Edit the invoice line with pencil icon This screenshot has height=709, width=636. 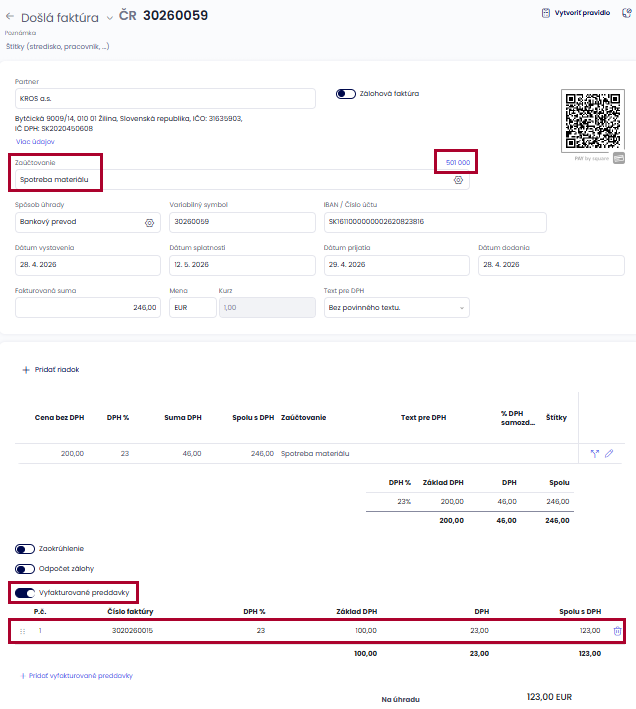[609, 453]
